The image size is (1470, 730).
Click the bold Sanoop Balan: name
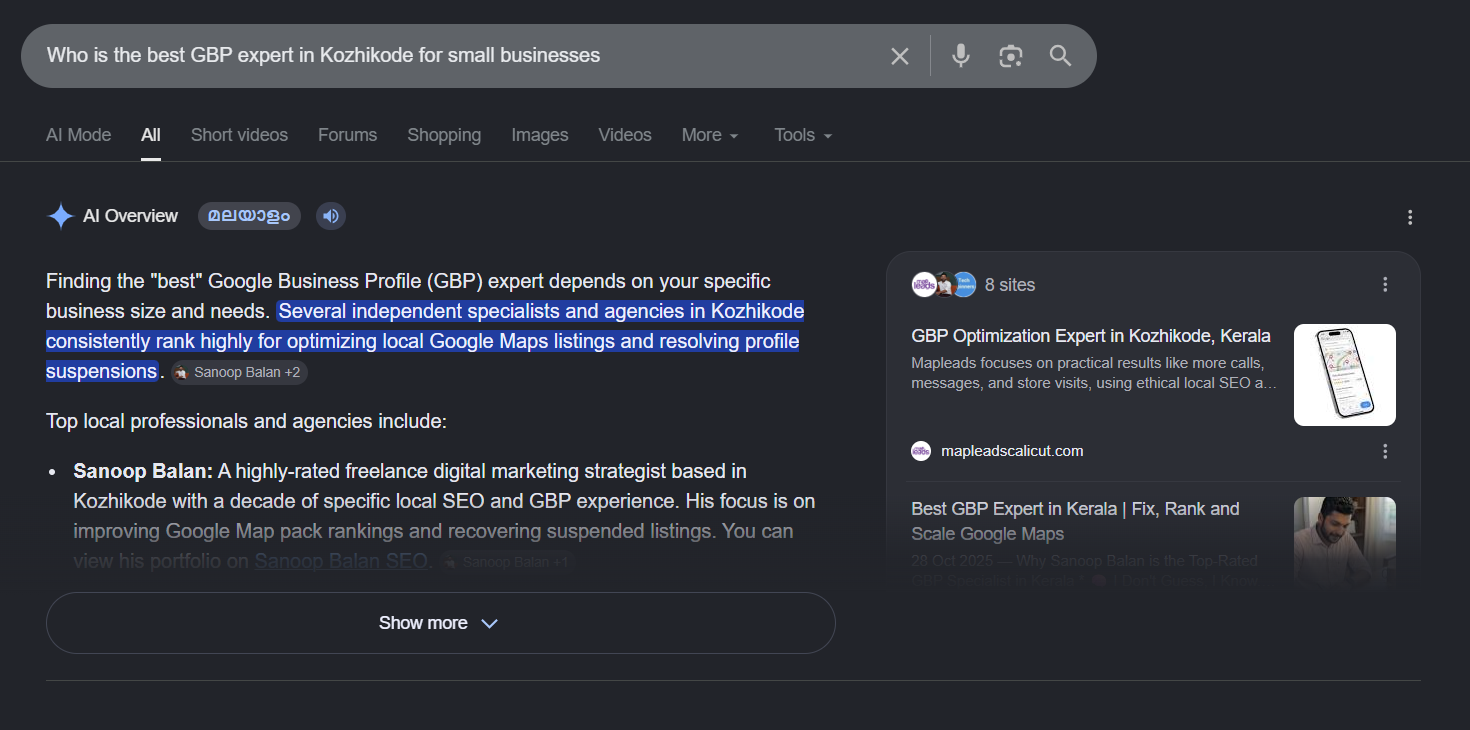143,471
